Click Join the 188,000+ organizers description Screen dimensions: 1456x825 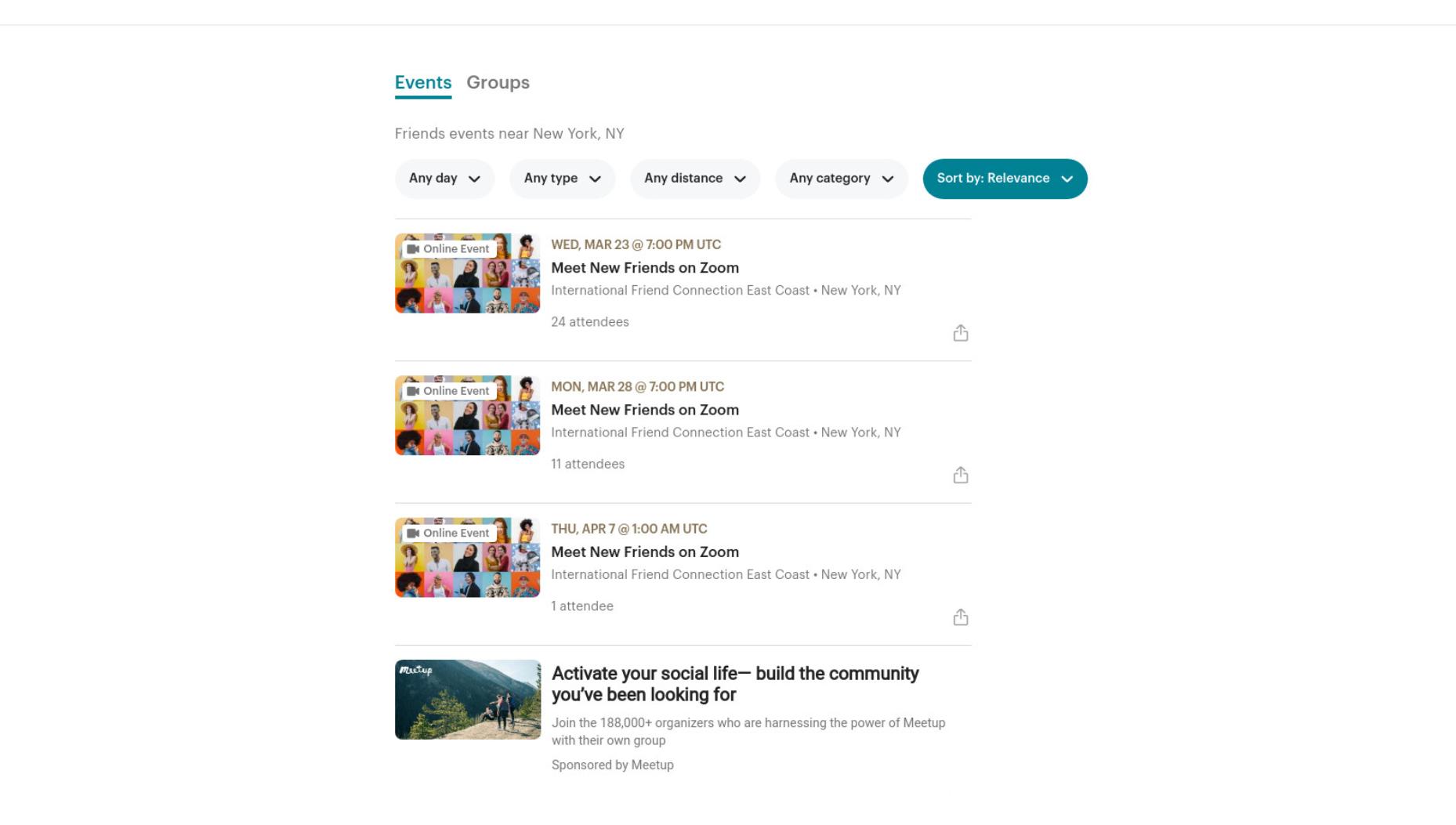point(748,732)
